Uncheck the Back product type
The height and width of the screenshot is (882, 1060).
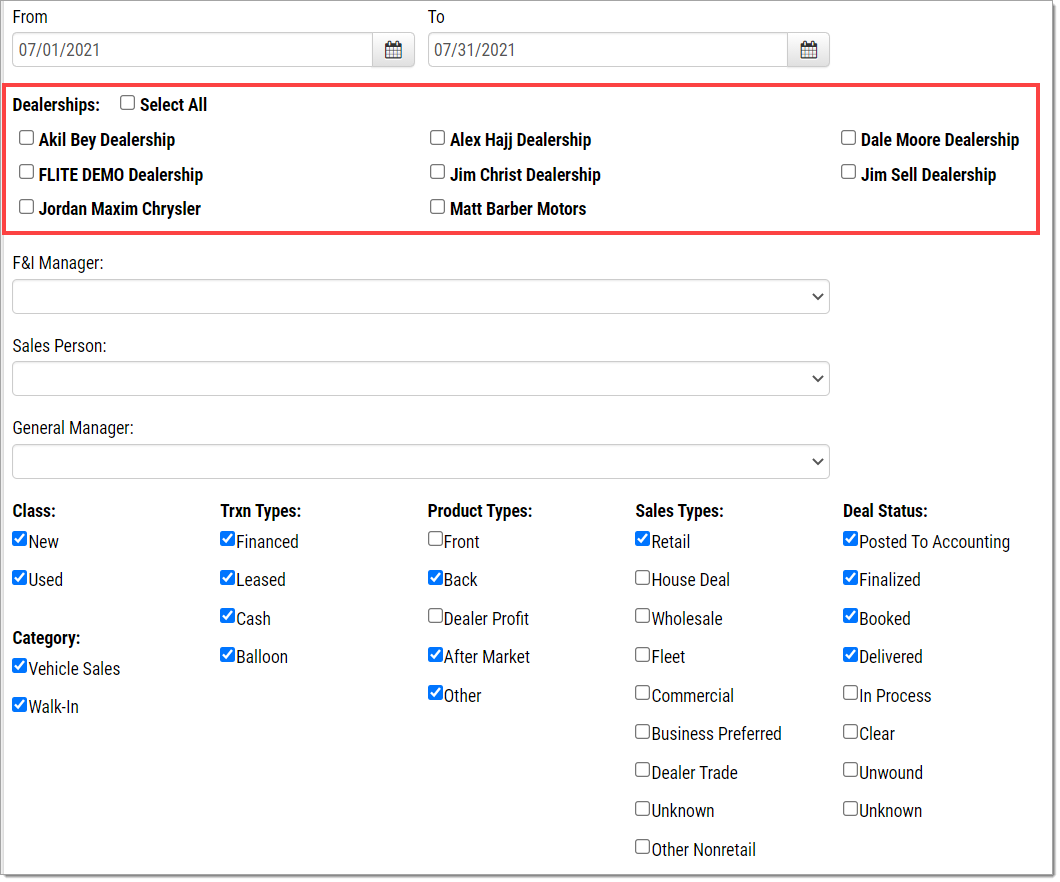pyautogui.click(x=435, y=578)
